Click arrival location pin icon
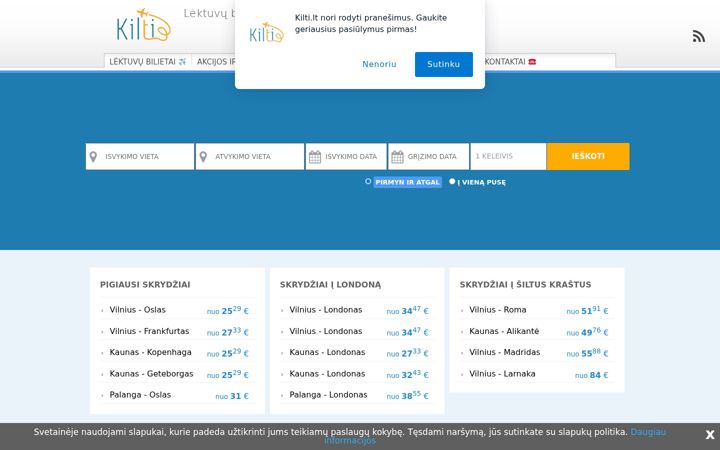The width and height of the screenshot is (720, 450). (203, 157)
